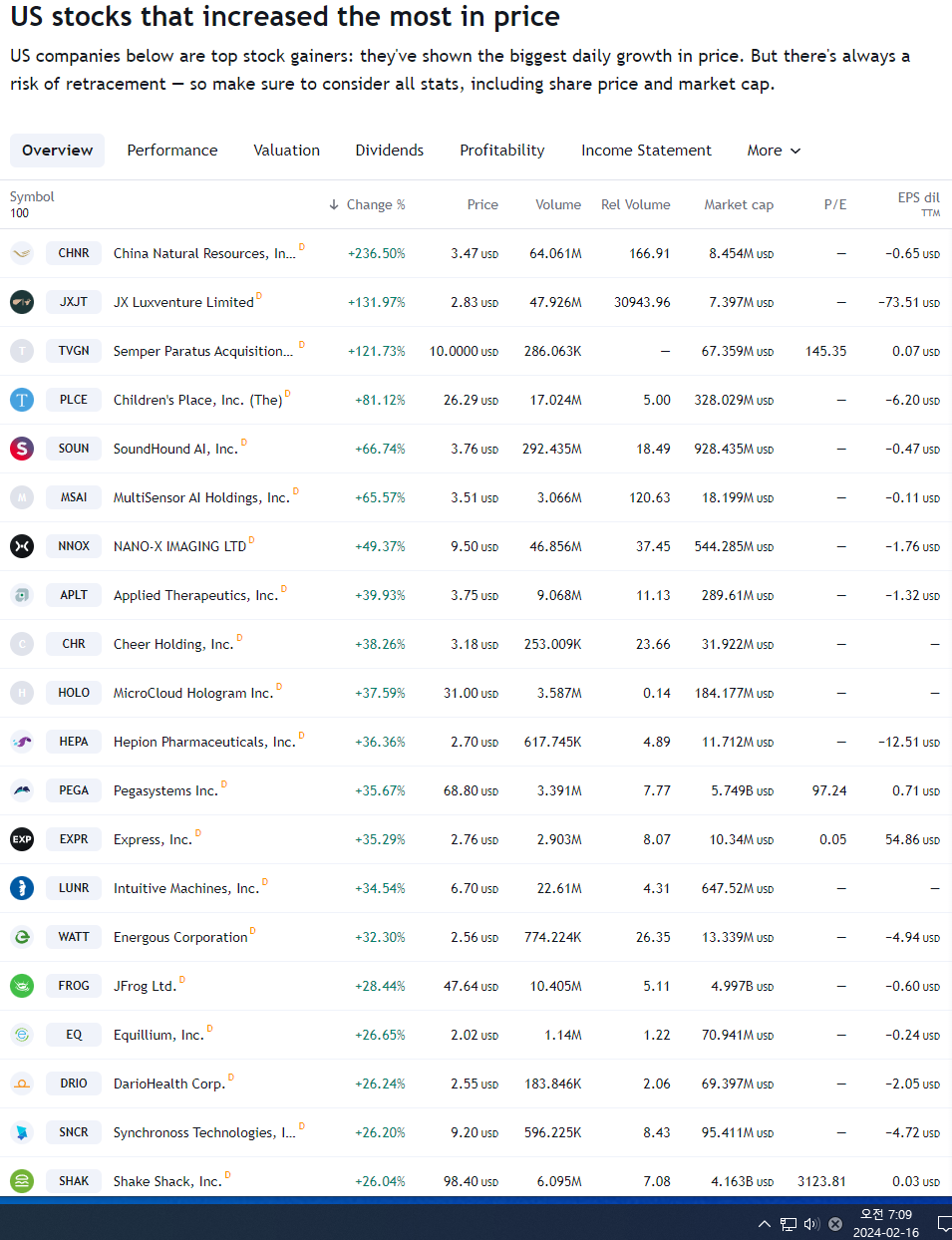
Task: Click the SoundHound AI red S logo
Action: pos(22,449)
